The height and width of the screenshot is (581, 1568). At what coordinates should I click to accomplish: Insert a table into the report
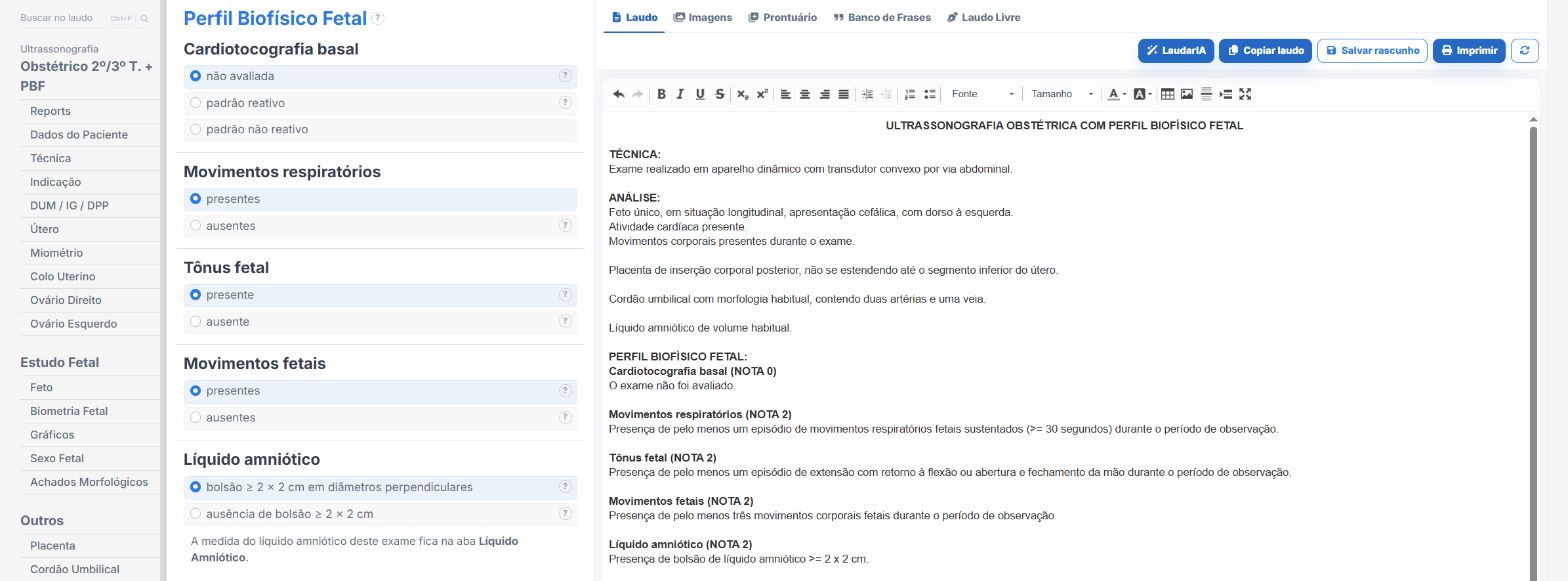click(1167, 94)
